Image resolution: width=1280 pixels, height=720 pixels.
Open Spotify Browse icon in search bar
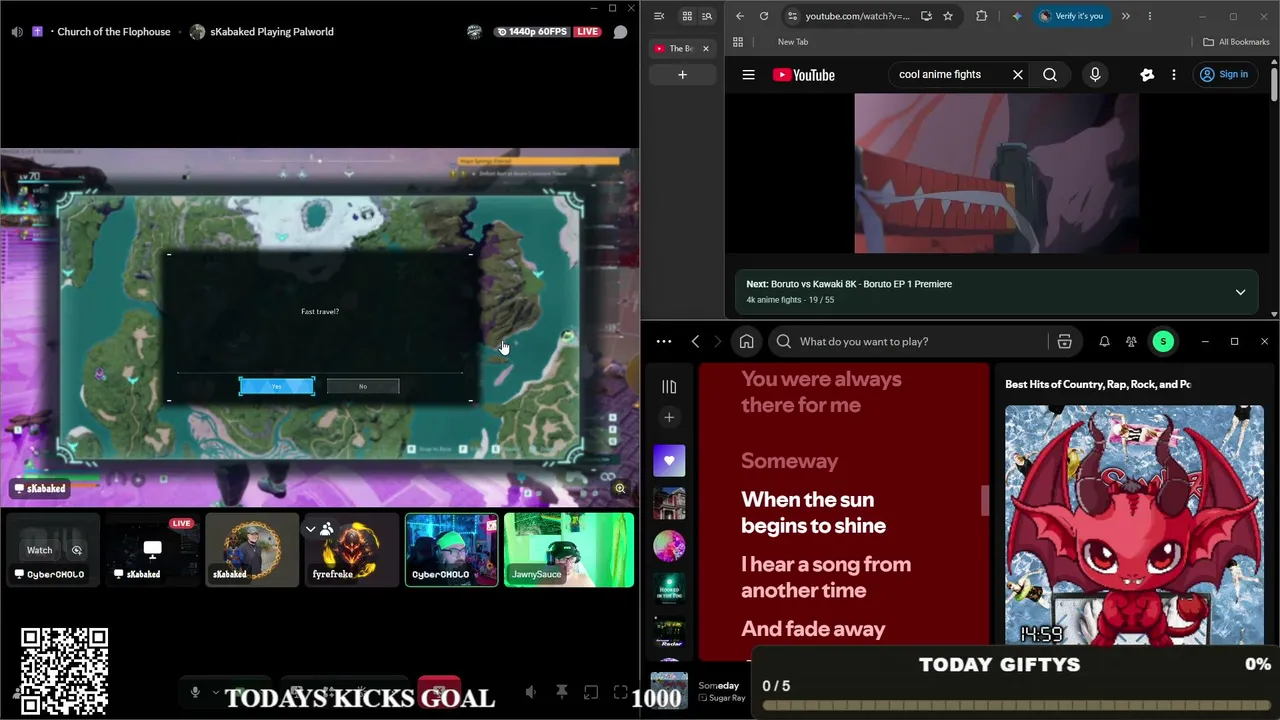click(x=1064, y=342)
